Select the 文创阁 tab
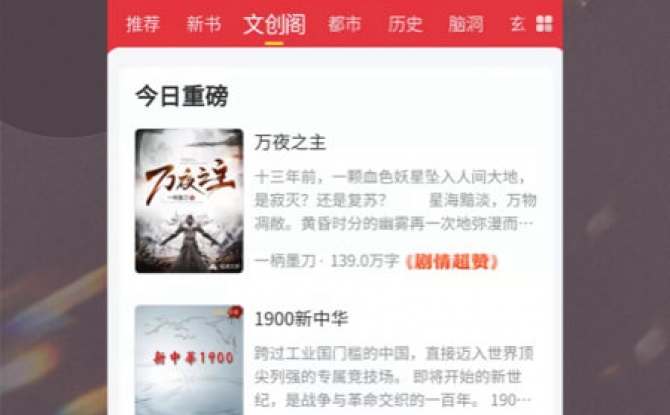The width and height of the screenshot is (670, 415). pyautogui.click(x=274, y=24)
